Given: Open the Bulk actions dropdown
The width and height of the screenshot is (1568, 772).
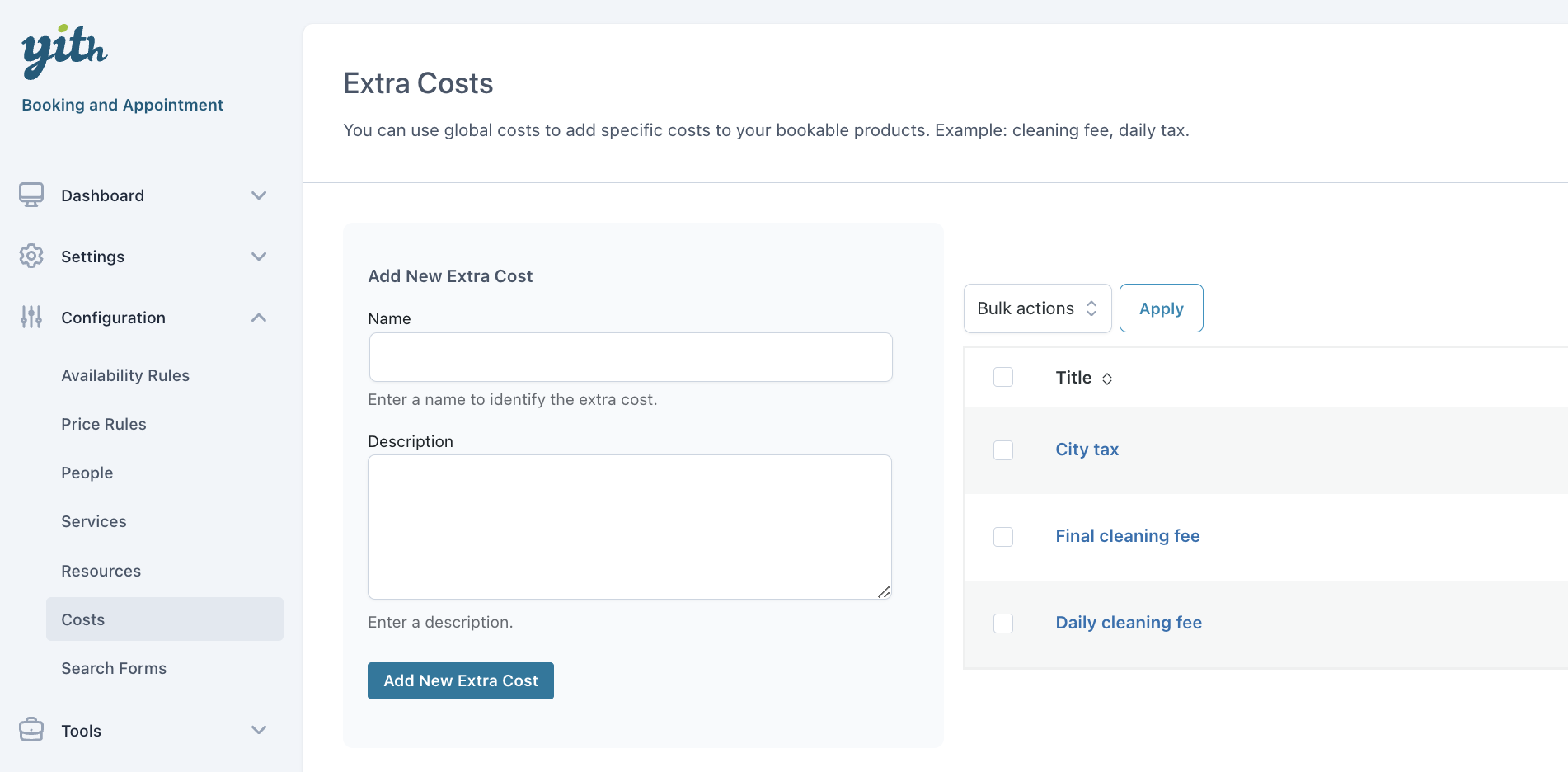Looking at the screenshot, I should pyautogui.click(x=1037, y=308).
